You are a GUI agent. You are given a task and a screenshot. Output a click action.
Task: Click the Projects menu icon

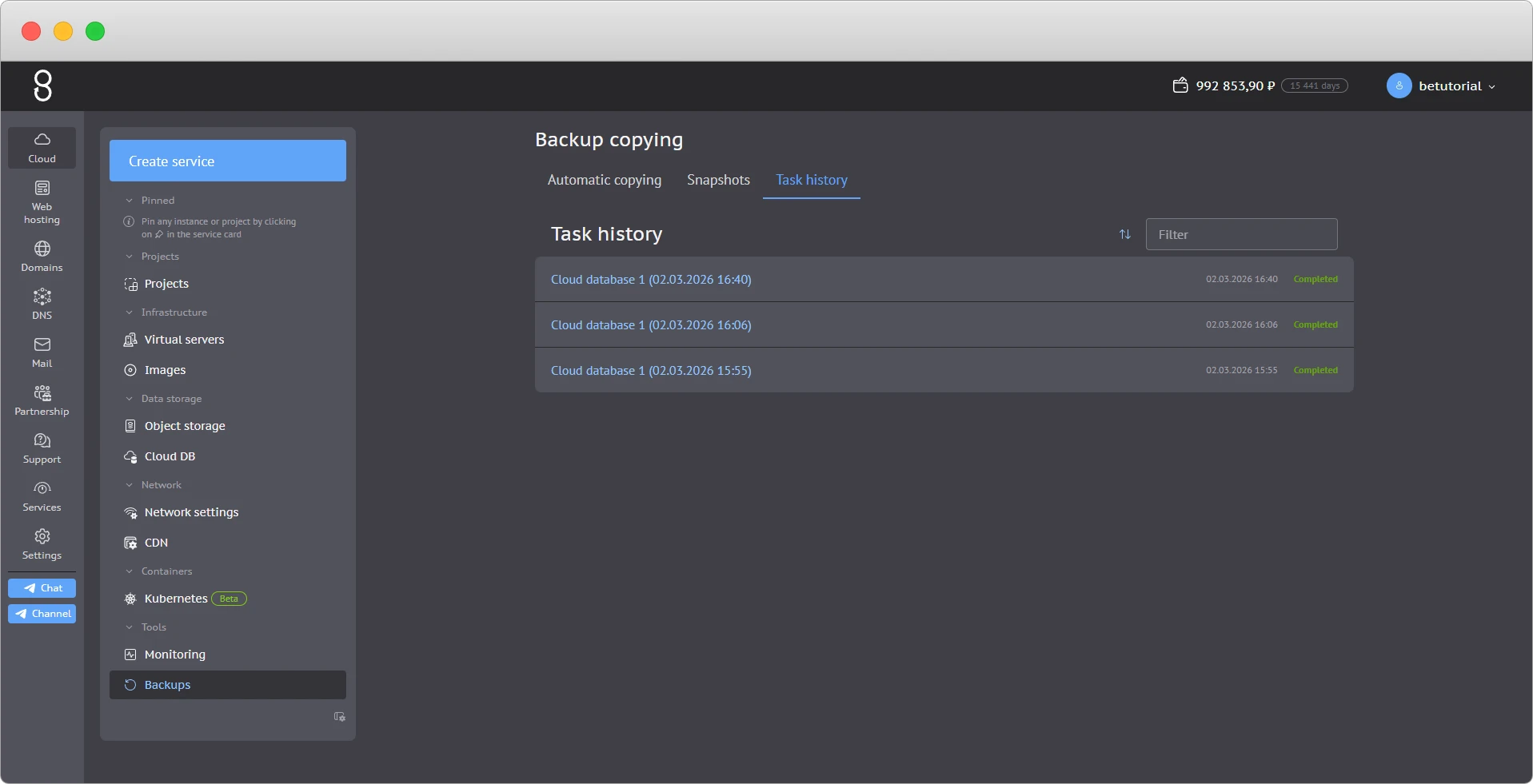tap(130, 284)
